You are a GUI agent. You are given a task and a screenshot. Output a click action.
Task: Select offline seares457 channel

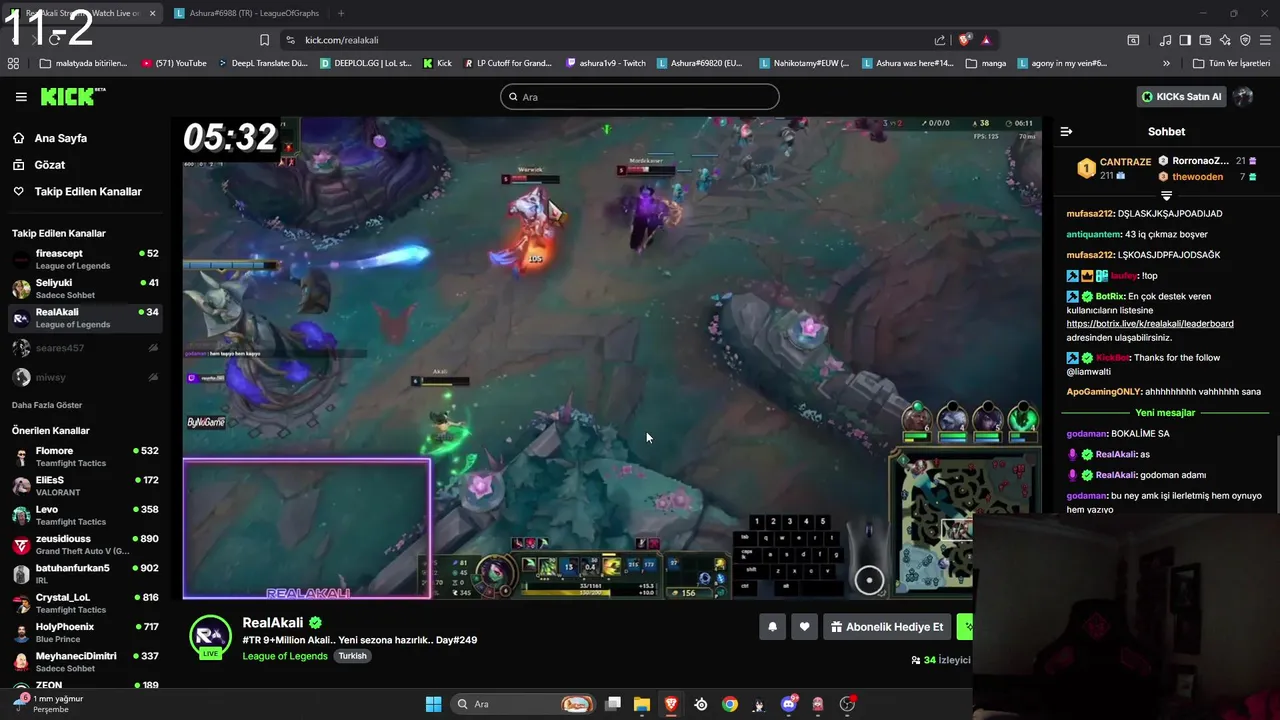click(x=85, y=348)
